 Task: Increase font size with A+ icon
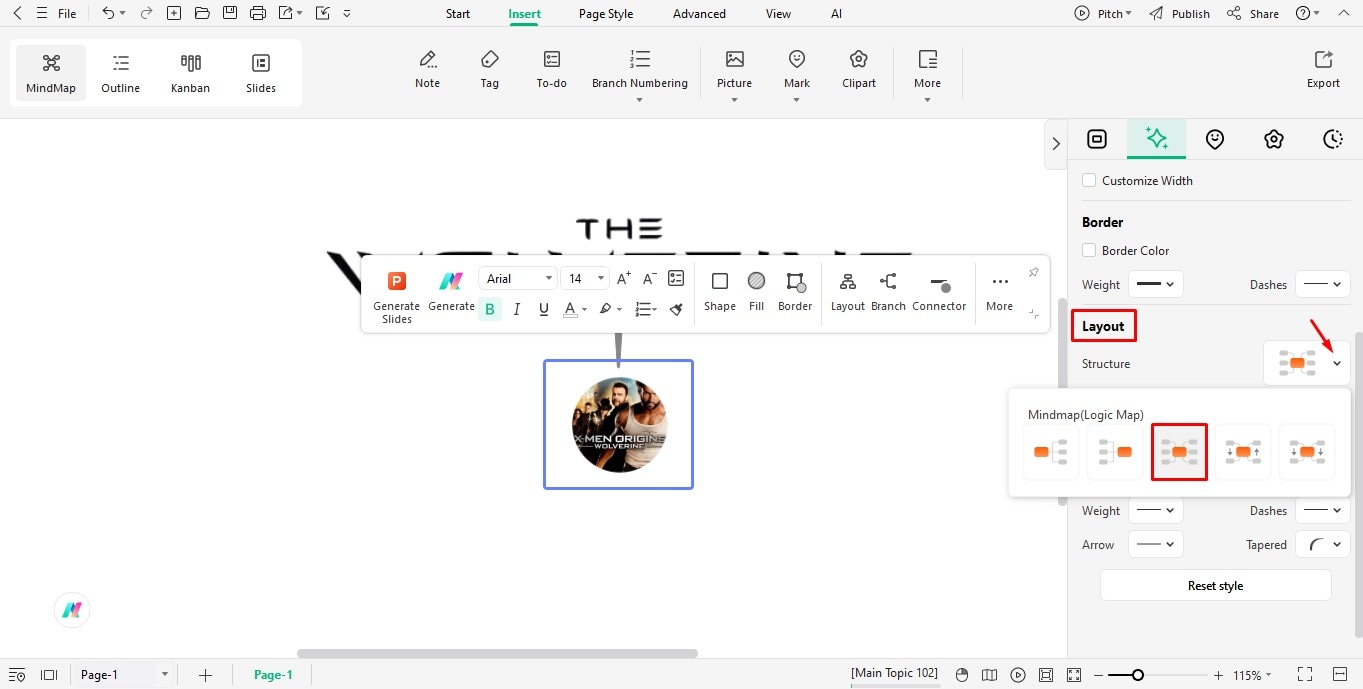click(623, 279)
